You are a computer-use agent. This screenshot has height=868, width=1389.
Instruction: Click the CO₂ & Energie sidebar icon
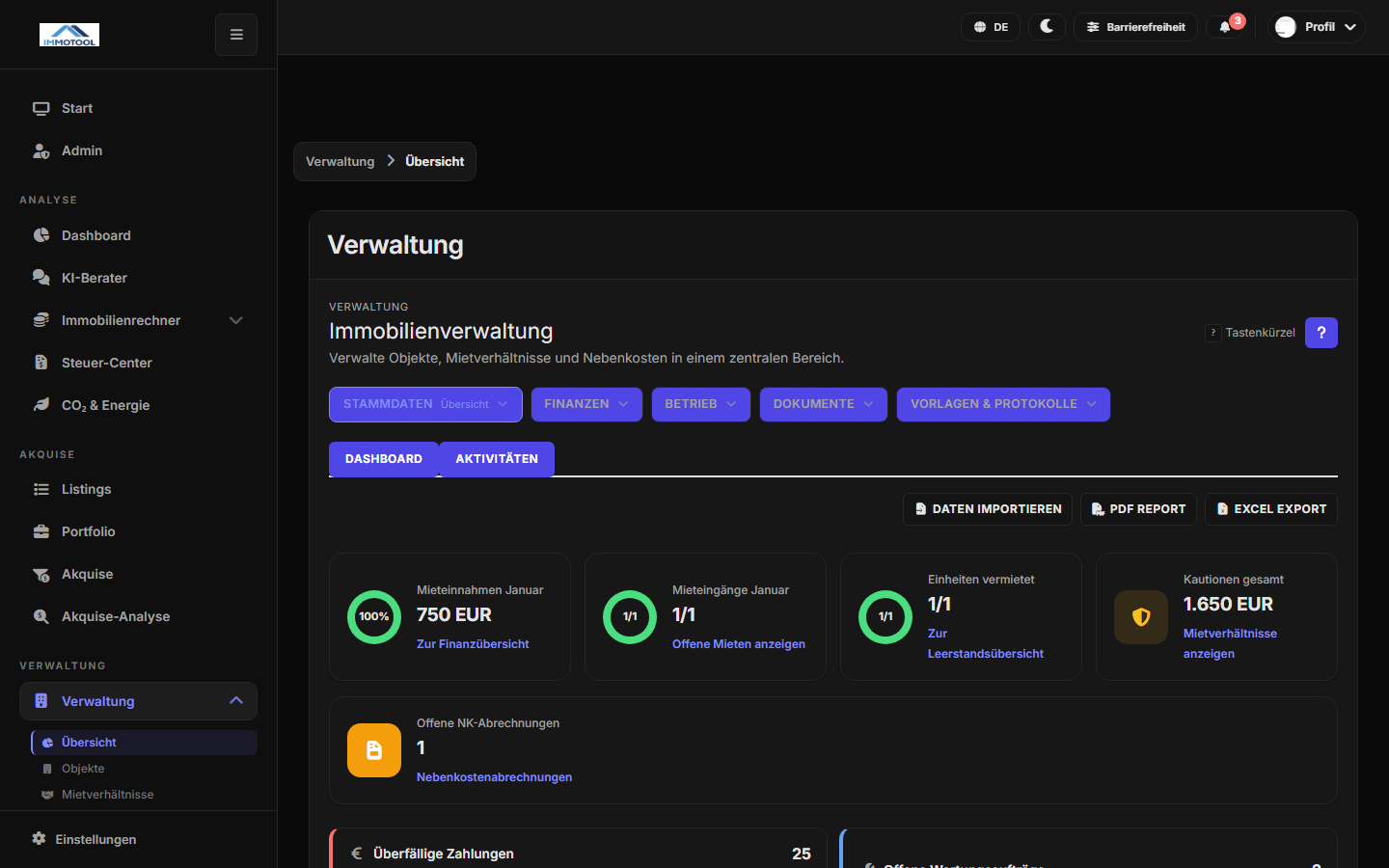(41, 405)
